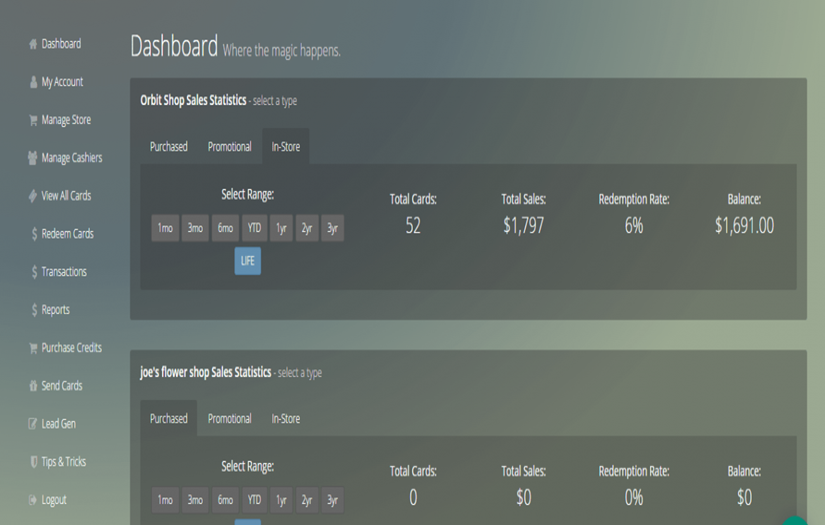Image resolution: width=825 pixels, height=525 pixels.
Task: Go to Manage Store
Action: [x=66, y=120]
